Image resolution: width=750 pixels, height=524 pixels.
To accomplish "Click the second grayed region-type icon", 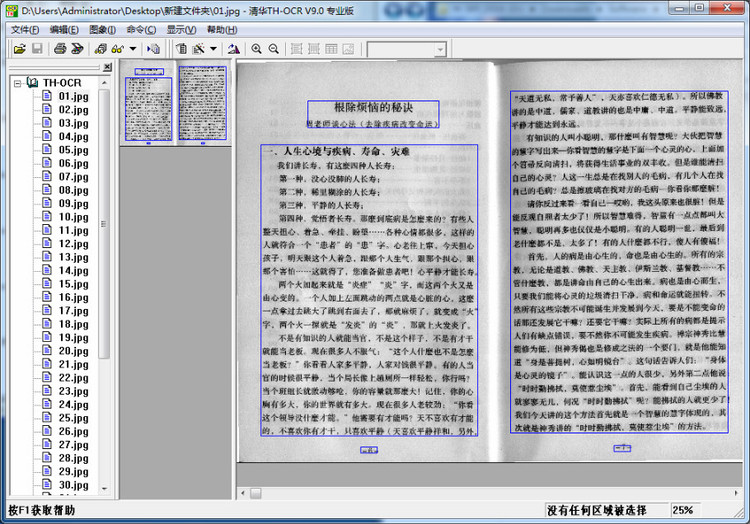I will pyautogui.click(x=314, y=49).
